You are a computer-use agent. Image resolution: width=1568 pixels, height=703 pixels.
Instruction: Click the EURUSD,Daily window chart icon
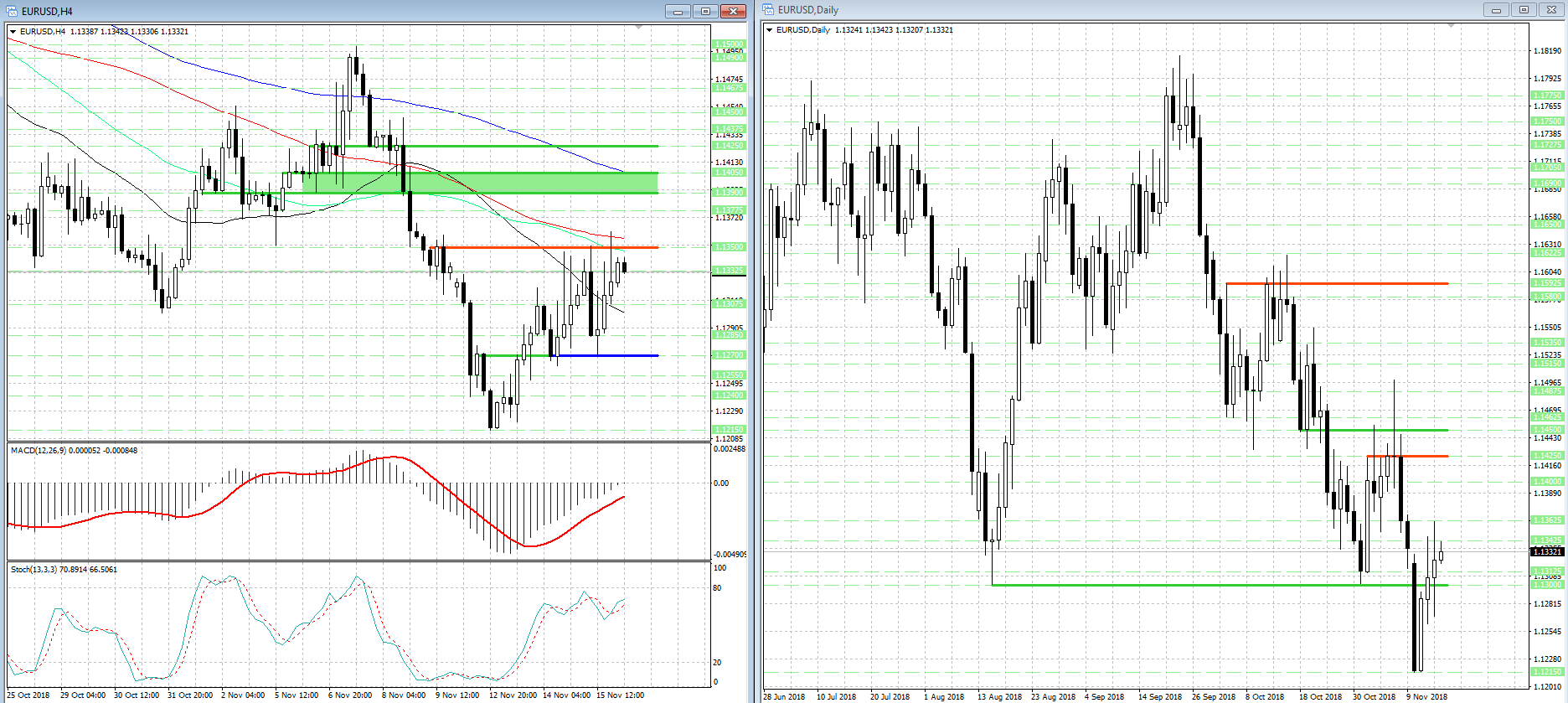point(769,9)
